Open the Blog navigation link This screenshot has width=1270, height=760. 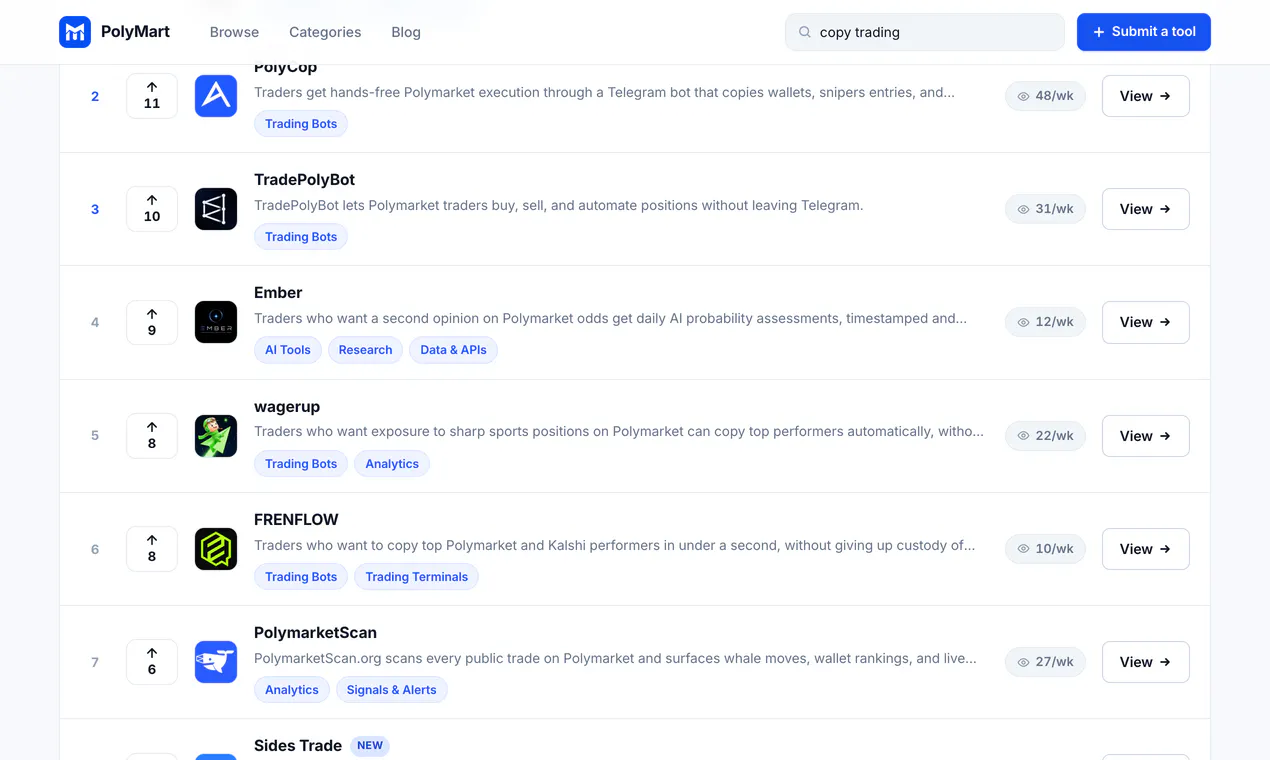point(406,32)
